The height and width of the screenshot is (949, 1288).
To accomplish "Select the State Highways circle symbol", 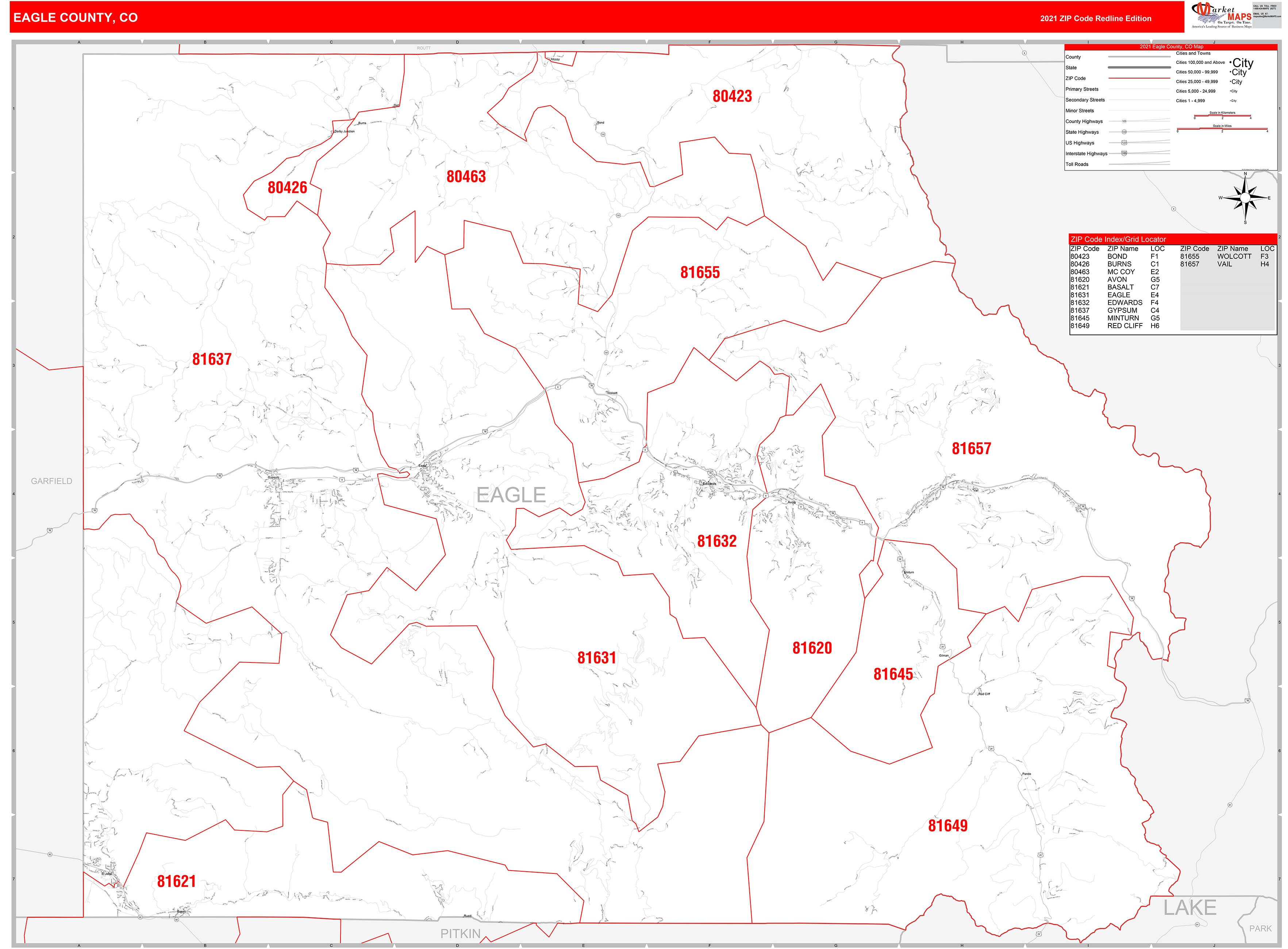I will [x=1124, y=132].
